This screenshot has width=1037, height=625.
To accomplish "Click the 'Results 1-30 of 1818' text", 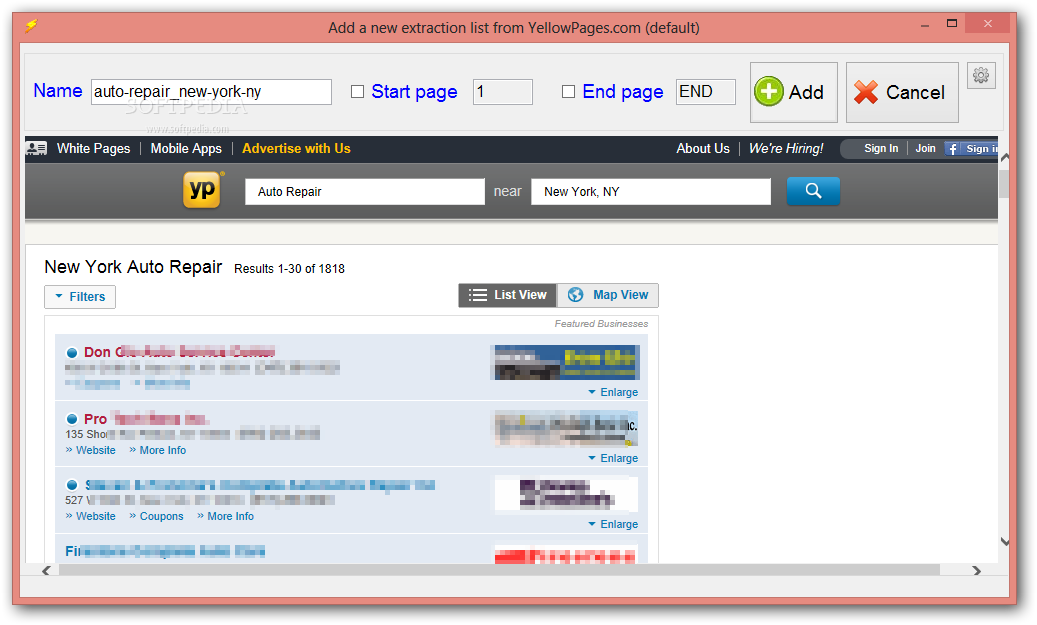I will [289, 269].
